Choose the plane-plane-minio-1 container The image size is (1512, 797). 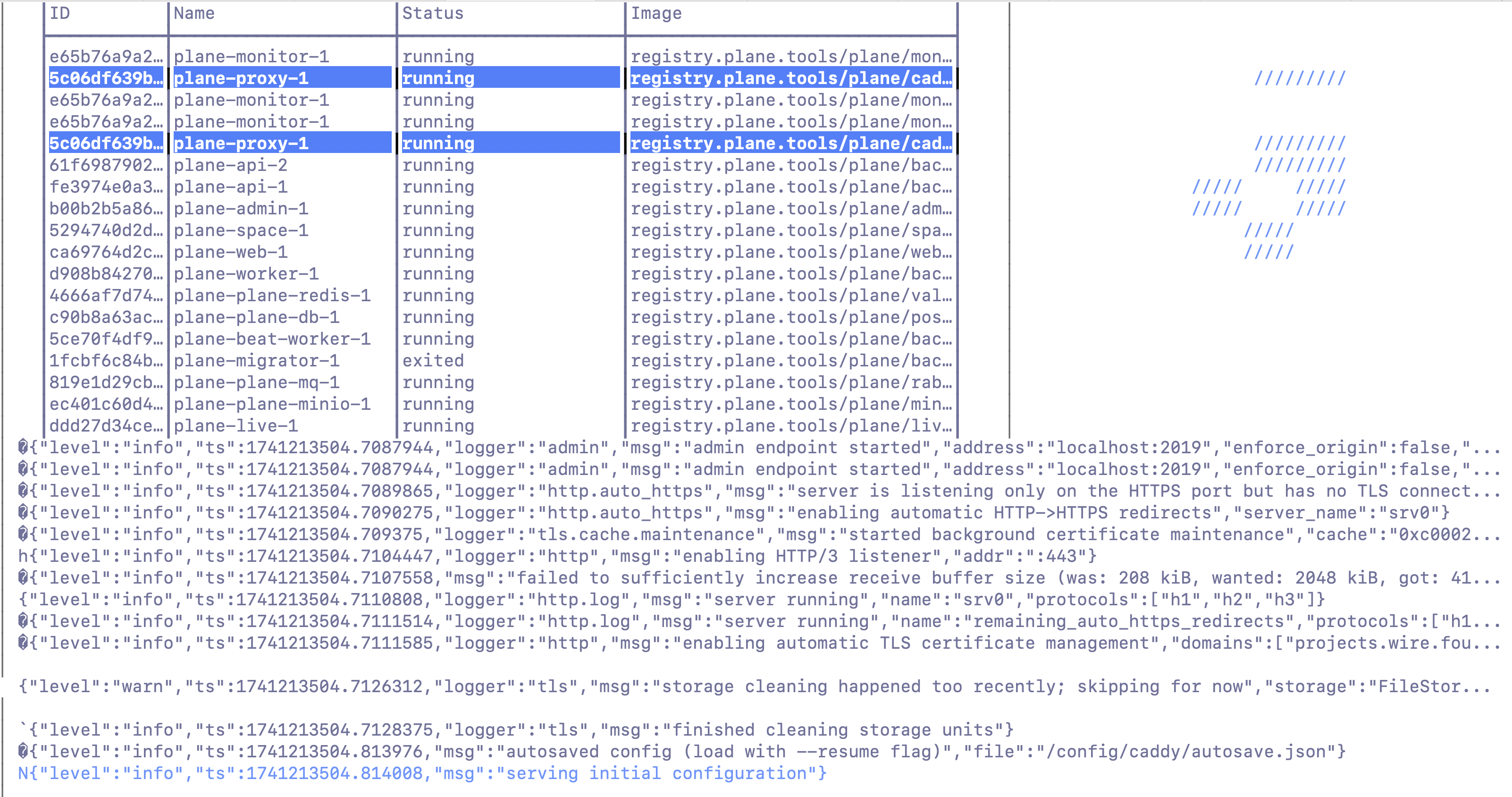[x=272, y=404]
